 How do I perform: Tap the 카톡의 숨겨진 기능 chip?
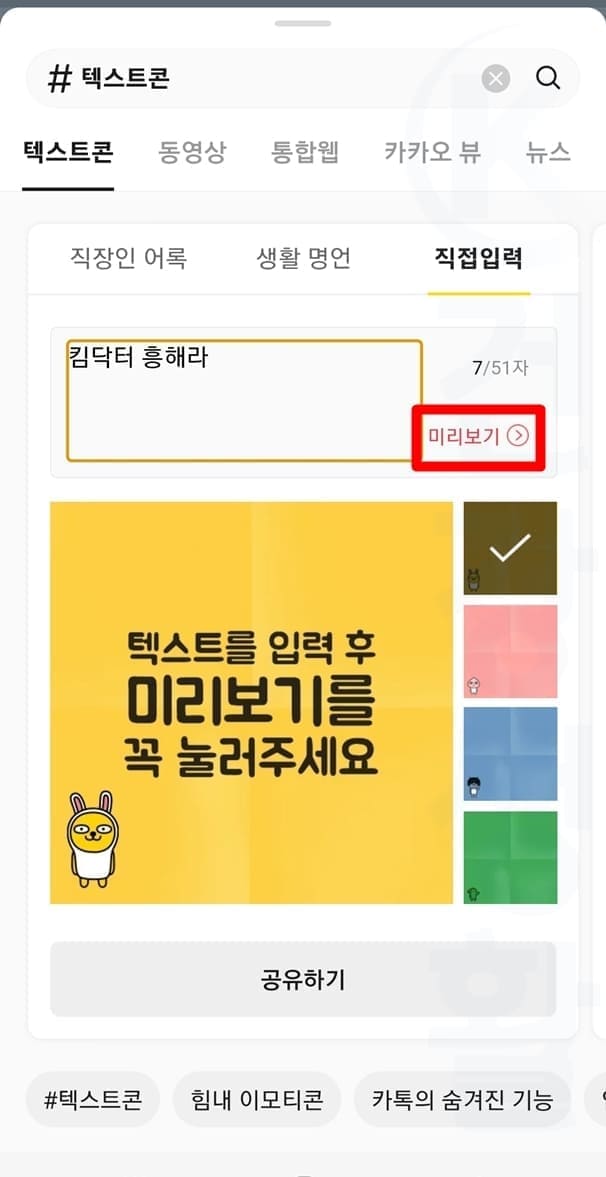[x=463, y=1100]
